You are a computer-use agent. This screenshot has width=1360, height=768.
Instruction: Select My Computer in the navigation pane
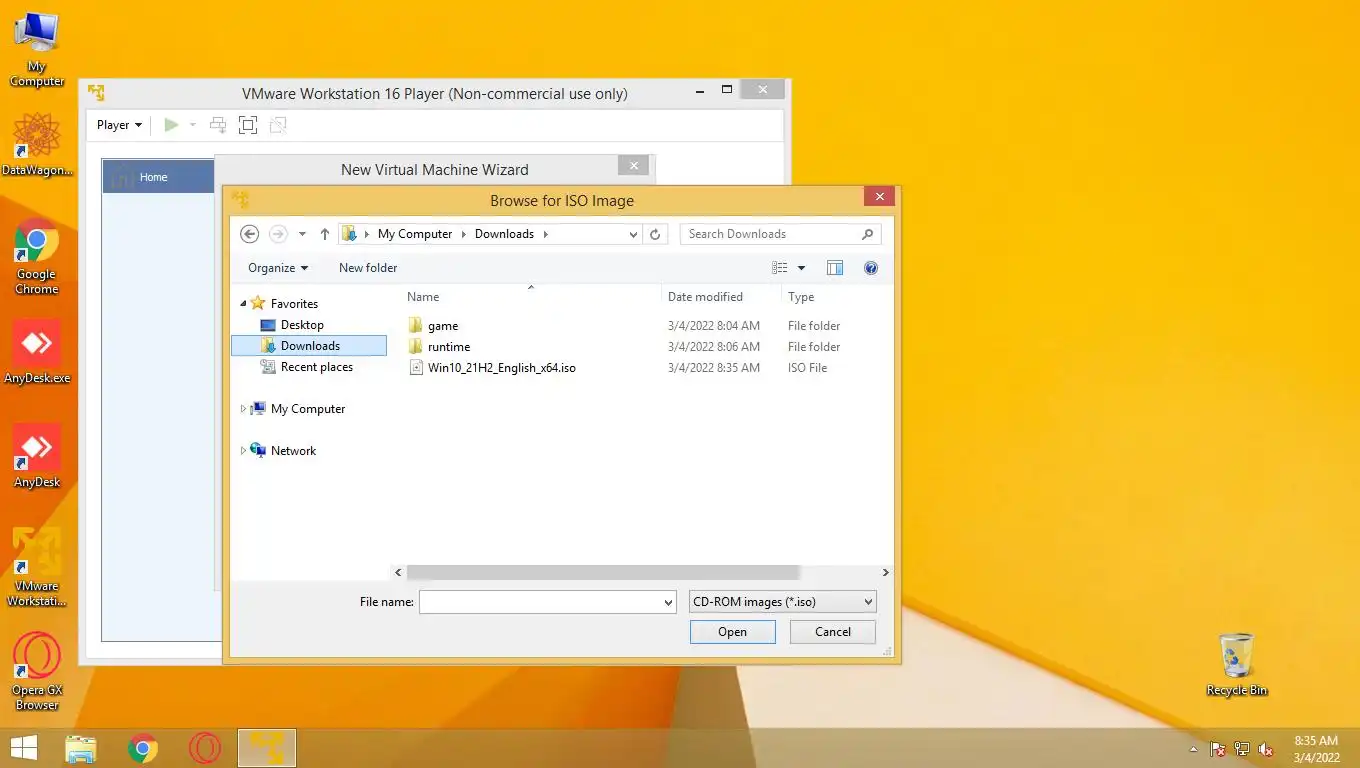click(x=308, y=409)
